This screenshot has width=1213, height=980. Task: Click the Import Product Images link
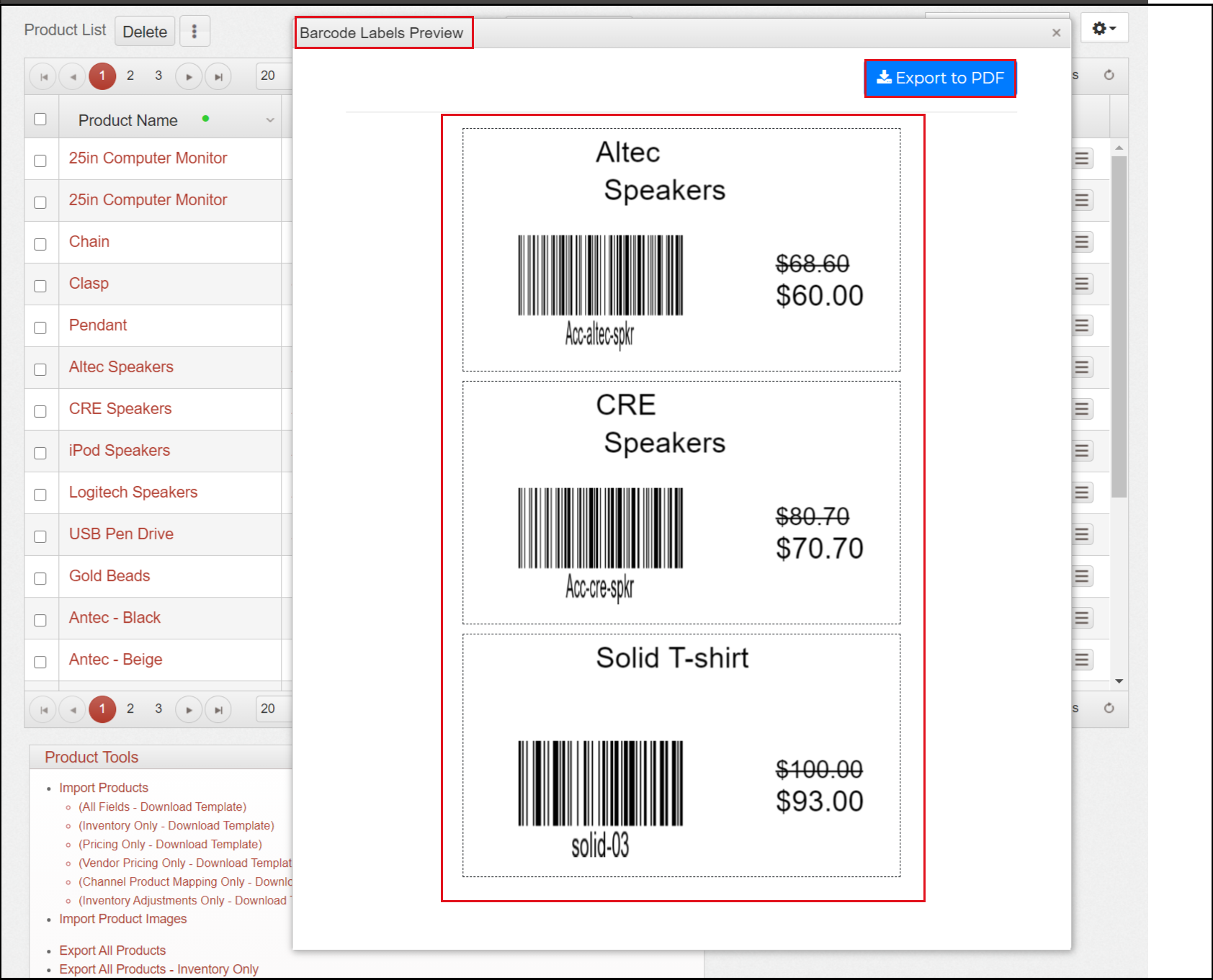pos(123,919)
